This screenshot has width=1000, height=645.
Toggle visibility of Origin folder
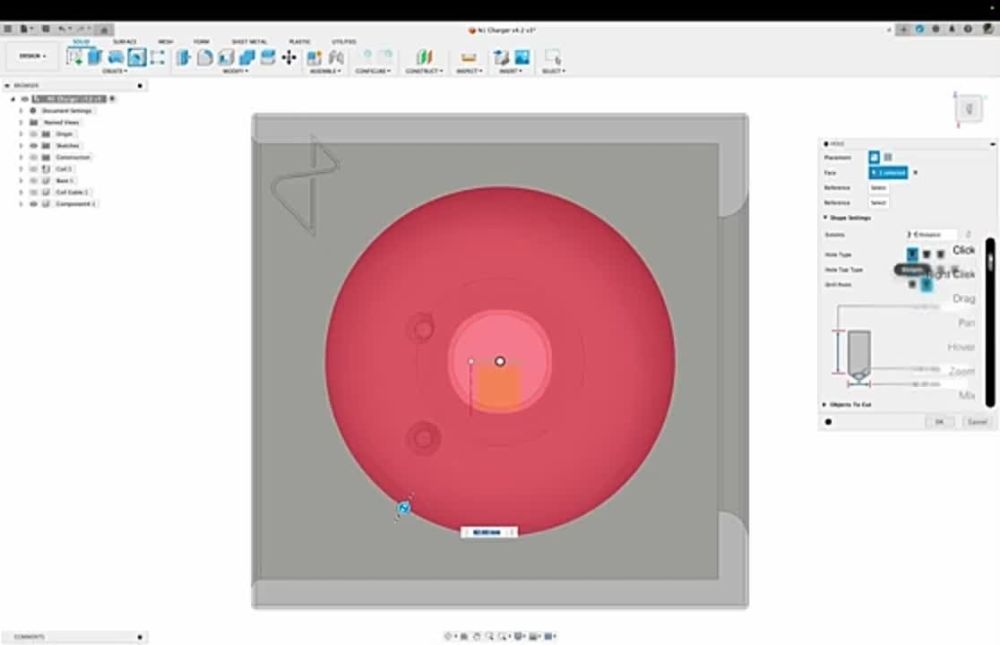point(33,133)
